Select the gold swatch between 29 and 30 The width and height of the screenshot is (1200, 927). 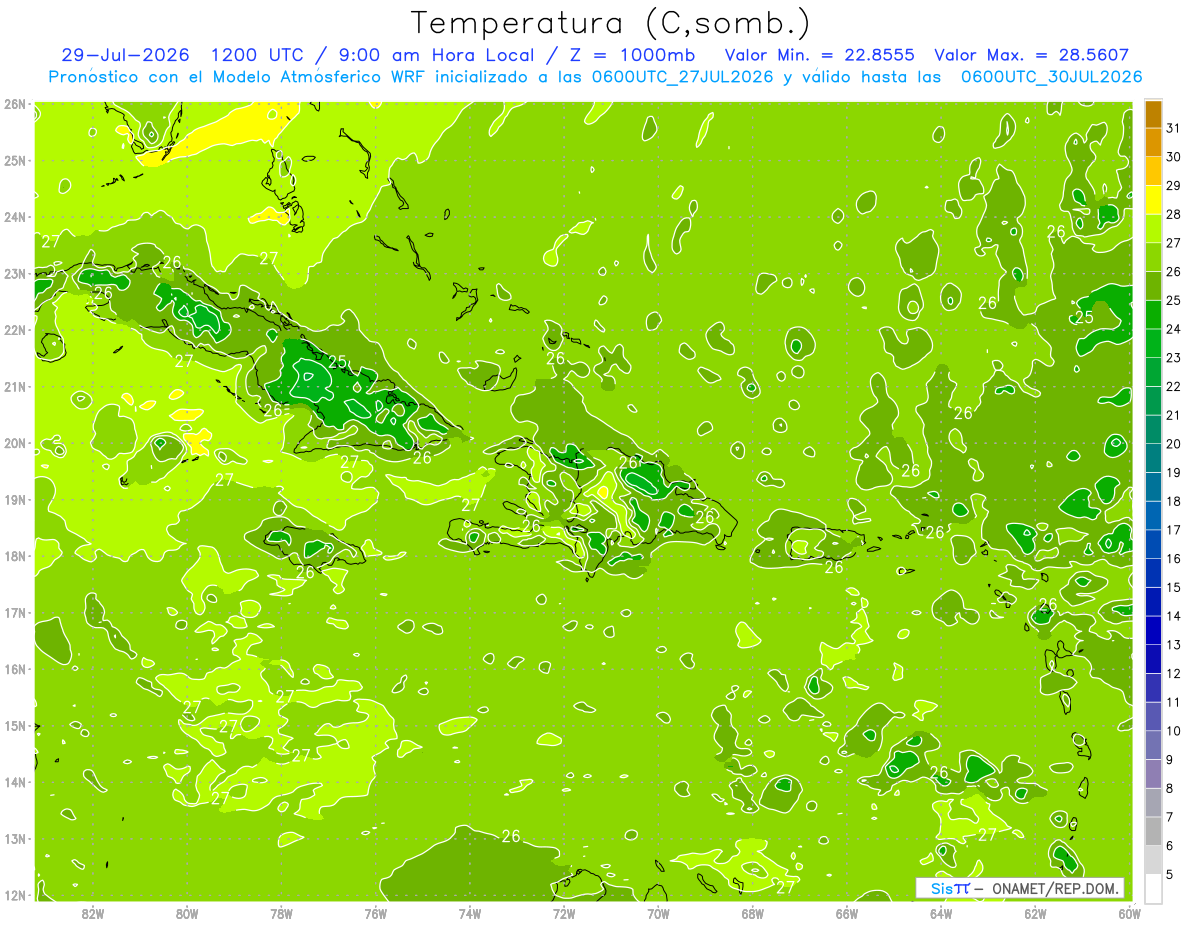coord(1153,172)
